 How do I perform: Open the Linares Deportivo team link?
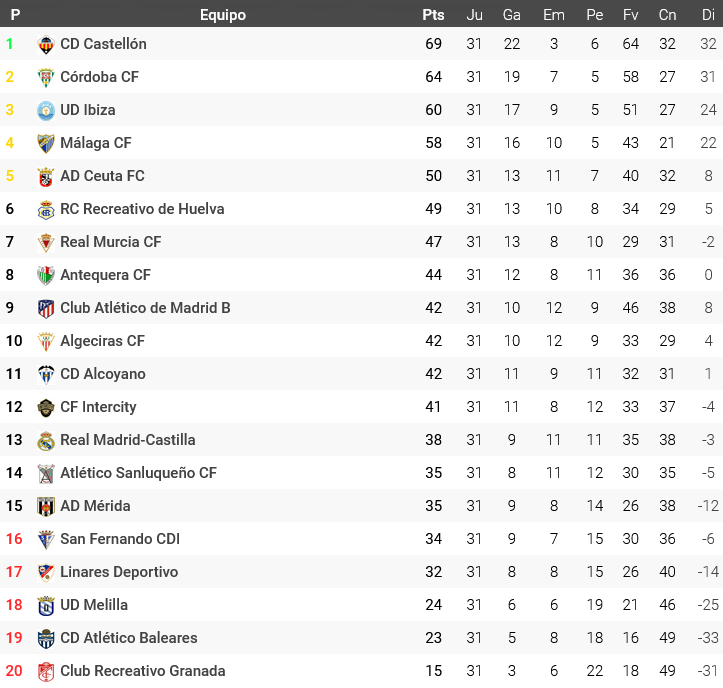[119, 572]
